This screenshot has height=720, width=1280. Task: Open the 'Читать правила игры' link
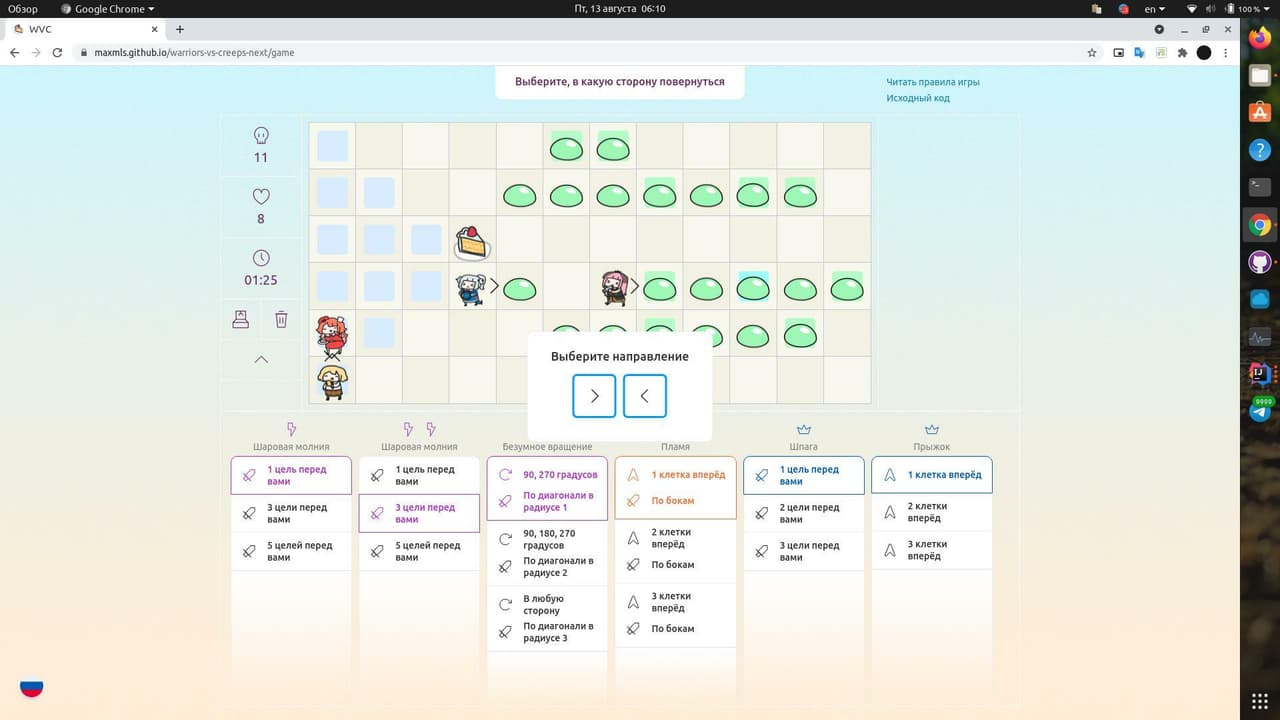933,82
